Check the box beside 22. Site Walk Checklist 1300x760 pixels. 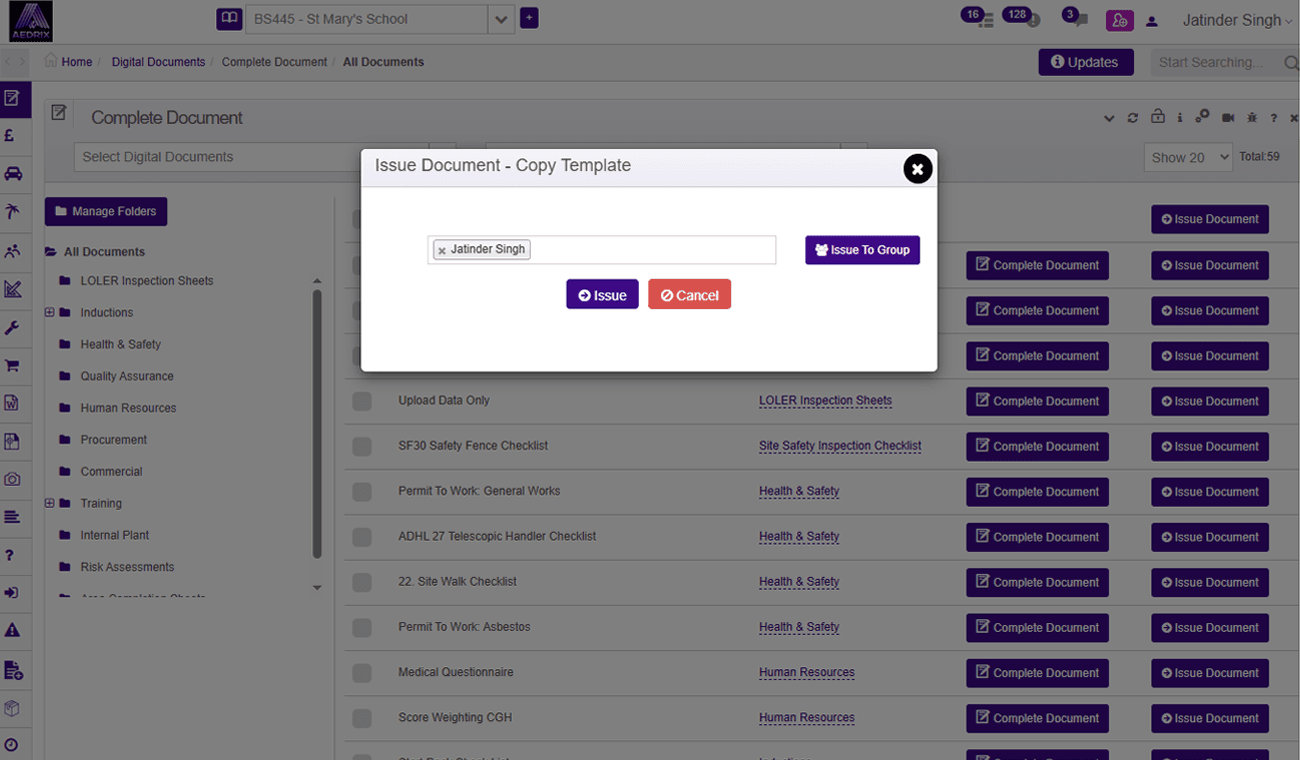[x=362, y=582]
